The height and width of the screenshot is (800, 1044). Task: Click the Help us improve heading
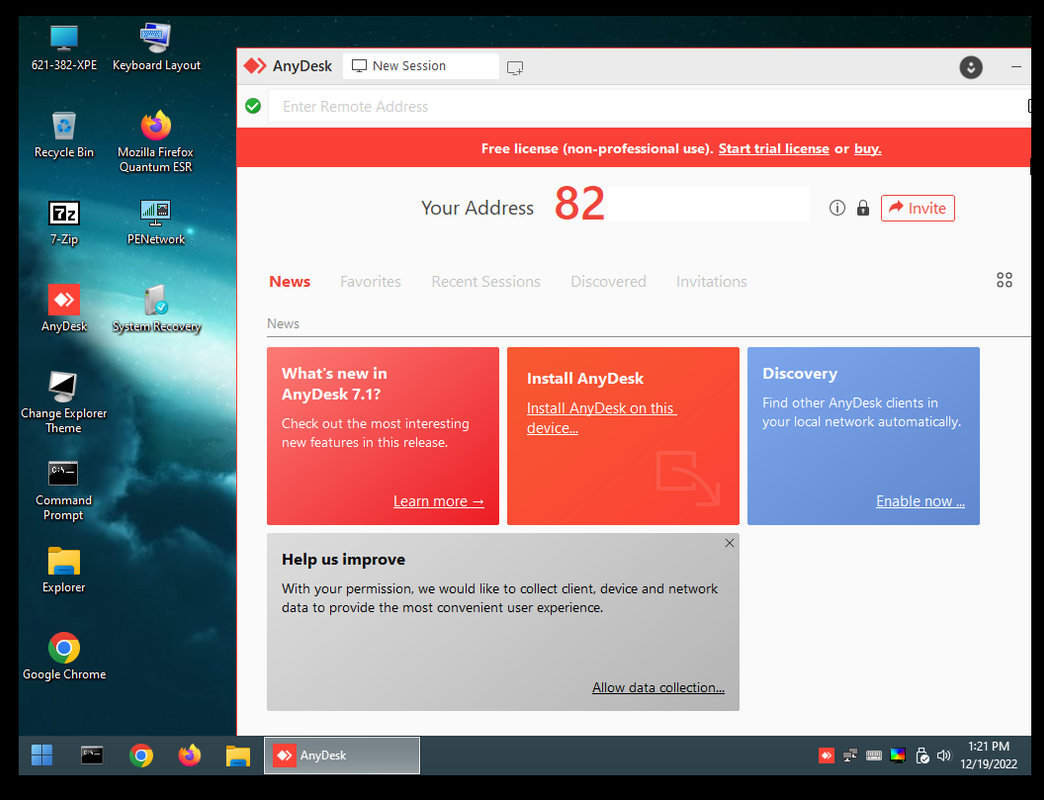point(343,560)
